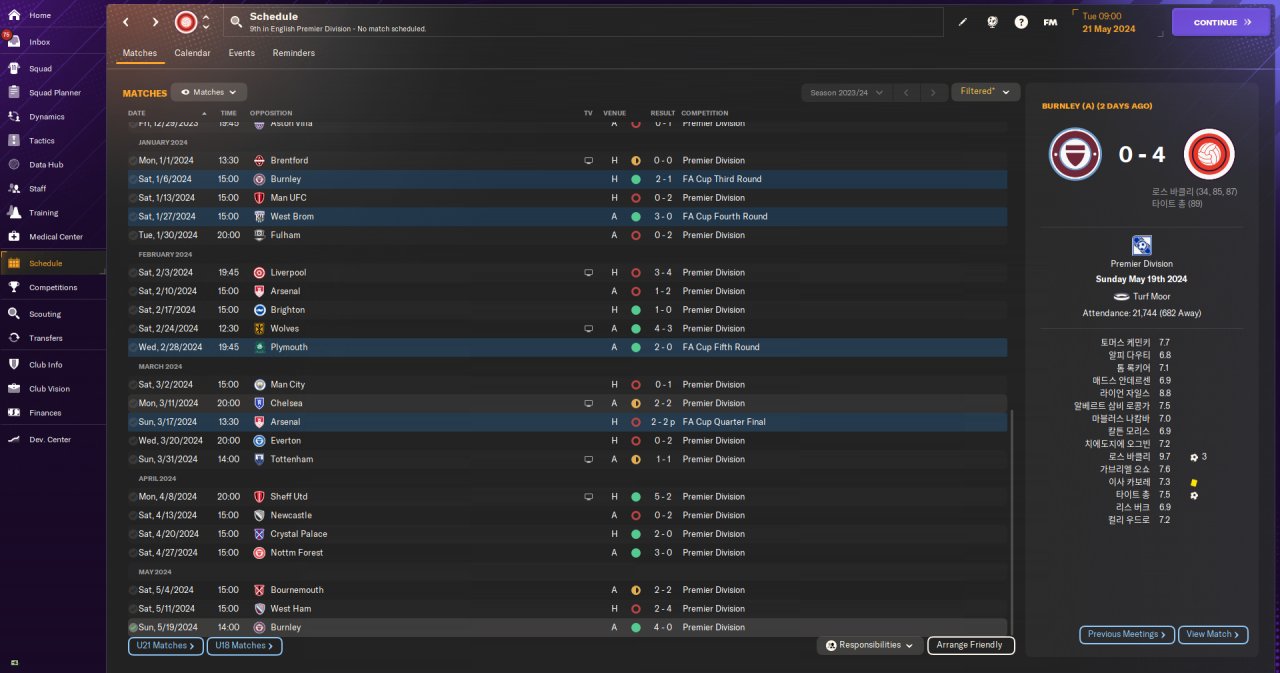Image resolution: width=1280 pixels, height=673 pixels.
Task: Click the Turf Moor stadium name
Action: tap(1151, 296)
